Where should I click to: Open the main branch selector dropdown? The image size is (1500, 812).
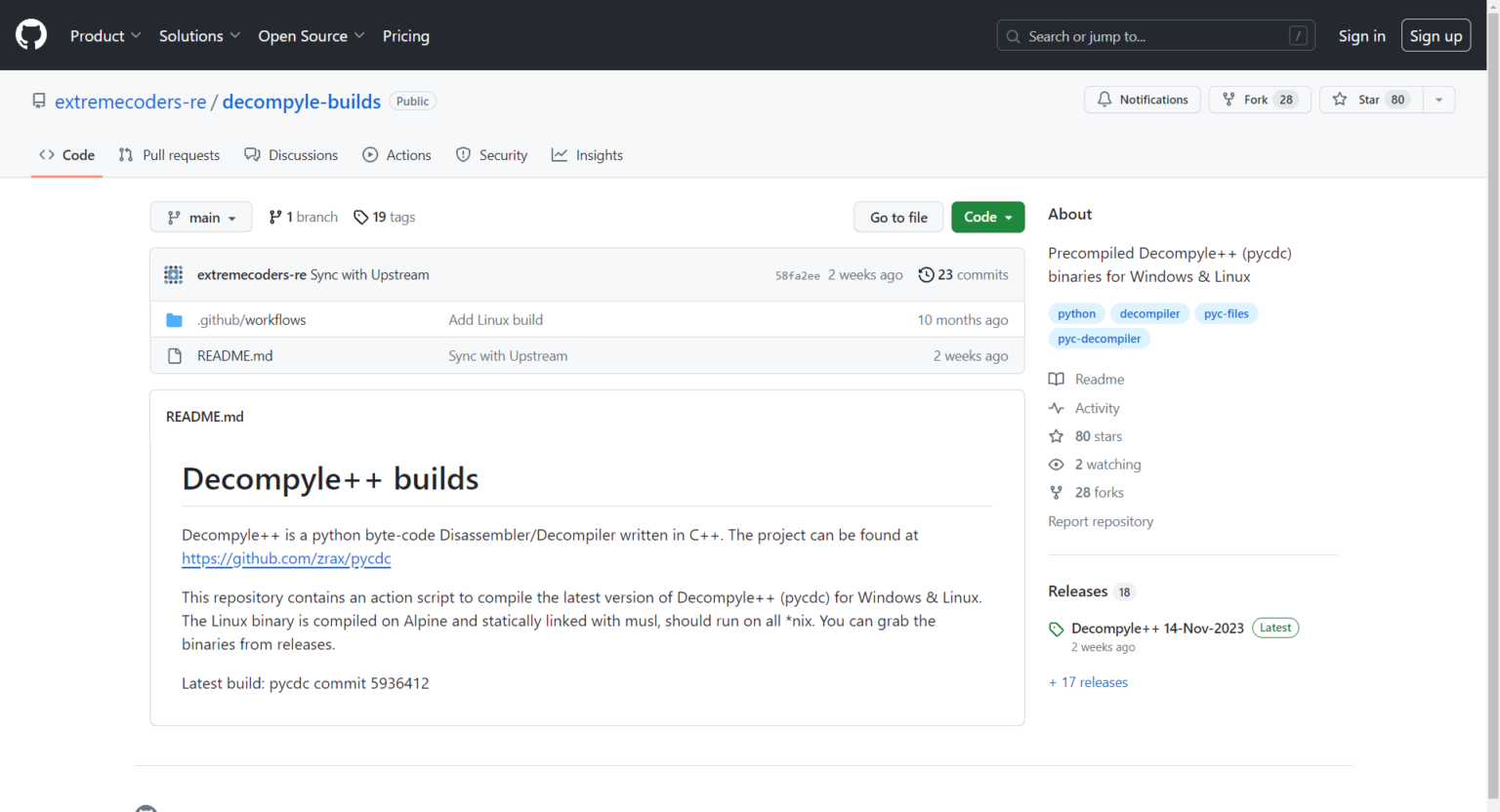point(200,217)
